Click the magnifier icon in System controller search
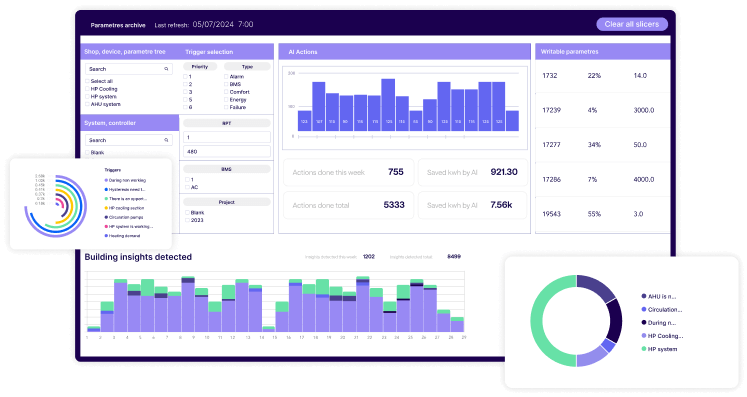Viewport: 747px width, 397px height. [166, 140]
